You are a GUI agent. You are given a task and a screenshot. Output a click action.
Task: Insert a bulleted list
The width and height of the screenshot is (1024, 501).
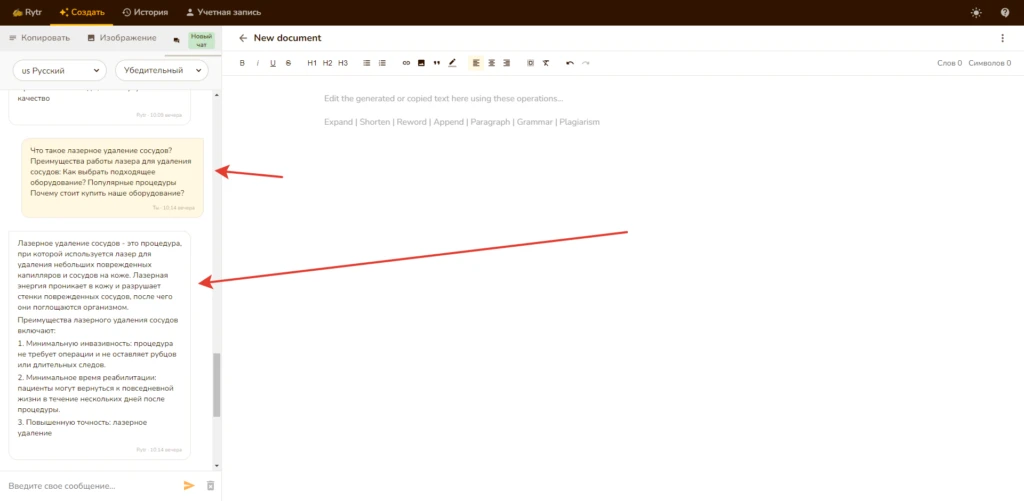click(x=366, y=63)
